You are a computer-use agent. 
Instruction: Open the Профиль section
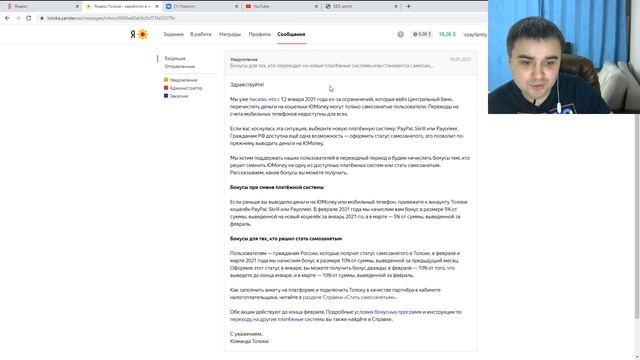260,34
